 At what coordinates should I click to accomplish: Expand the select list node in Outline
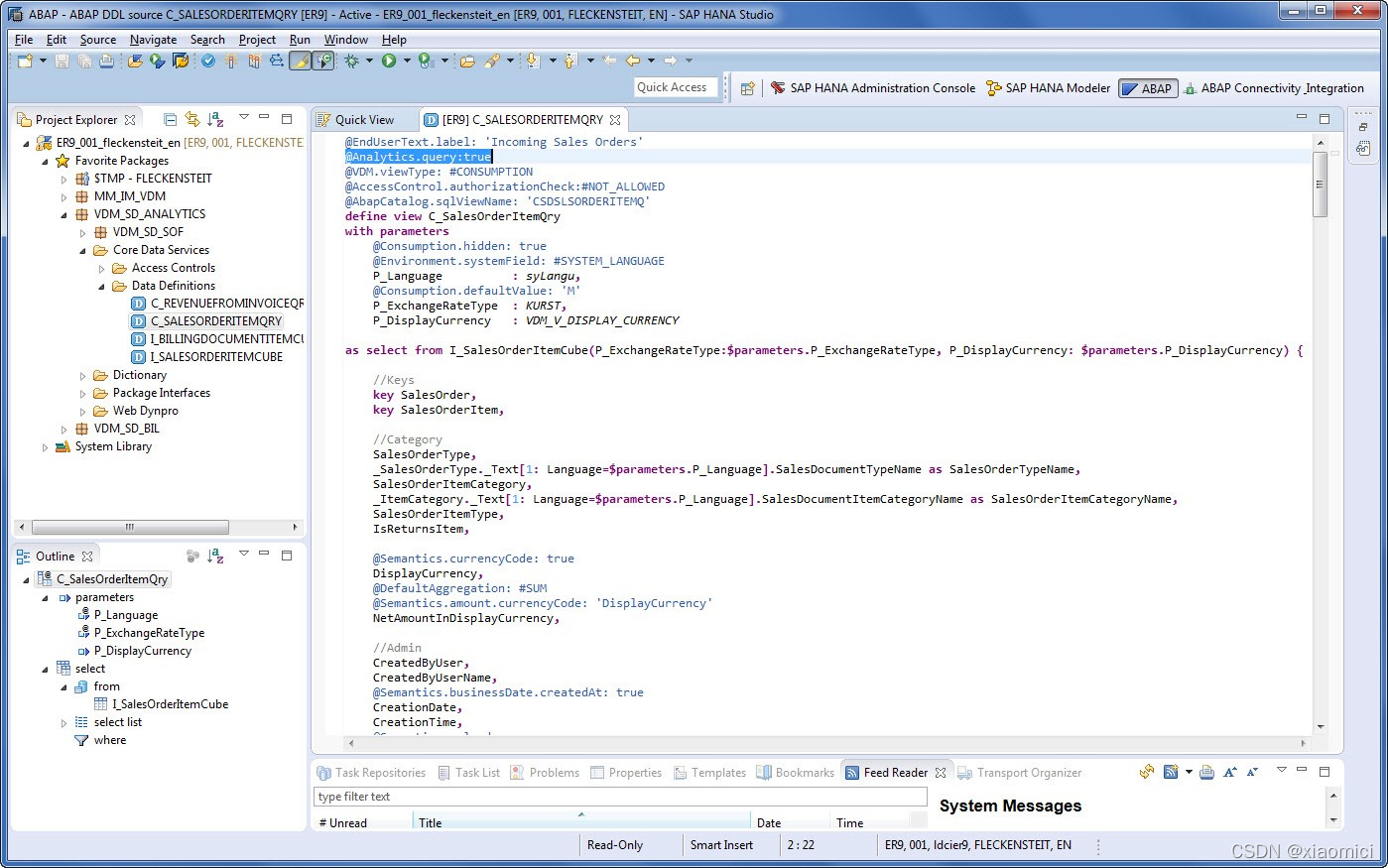(x=64, y=722)
